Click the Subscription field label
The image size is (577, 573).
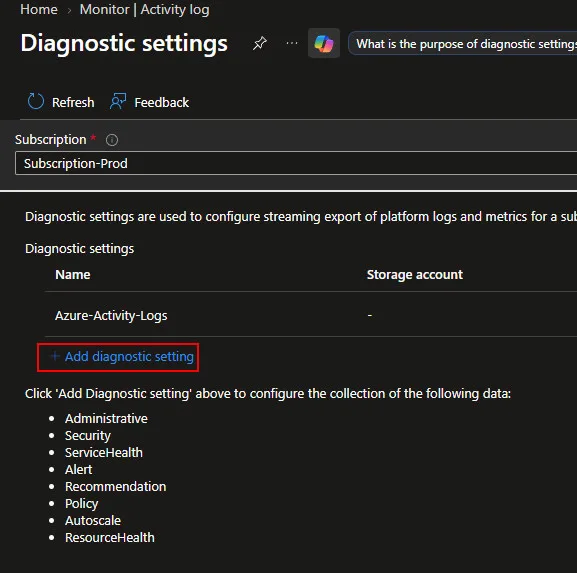click(x=51, y=140)
